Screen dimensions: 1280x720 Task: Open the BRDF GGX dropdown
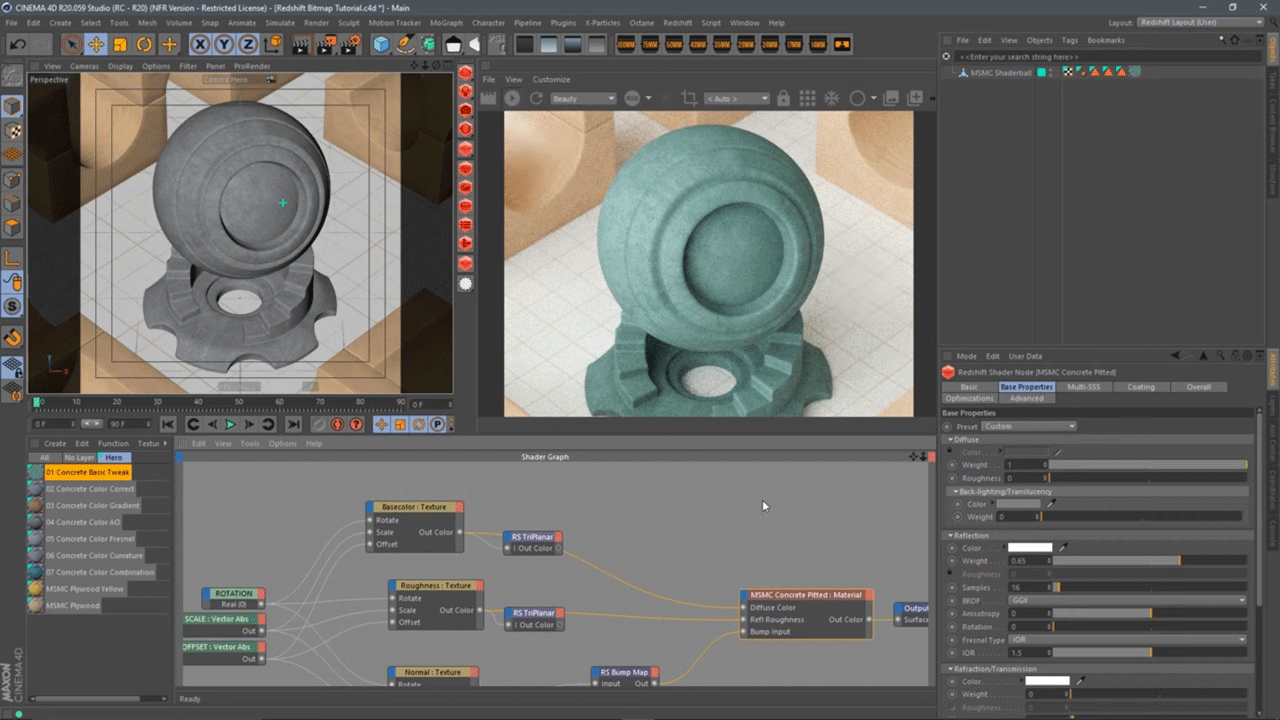pos(1127,600)
